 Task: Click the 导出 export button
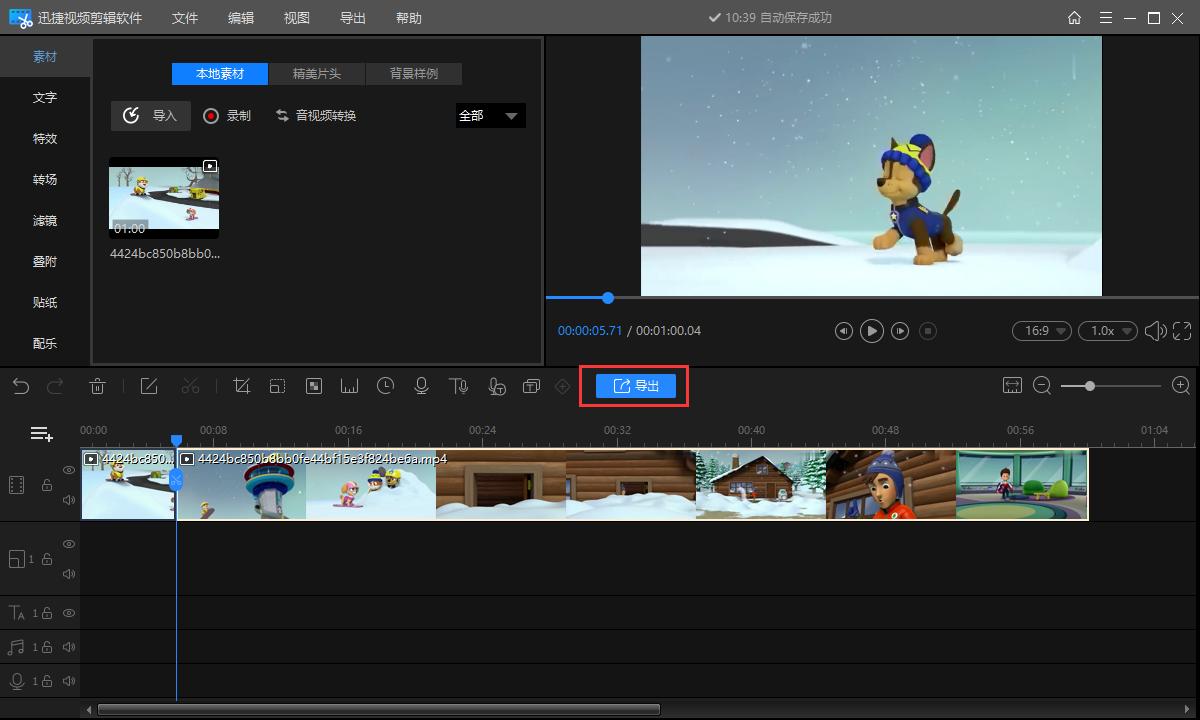point(635,386)
